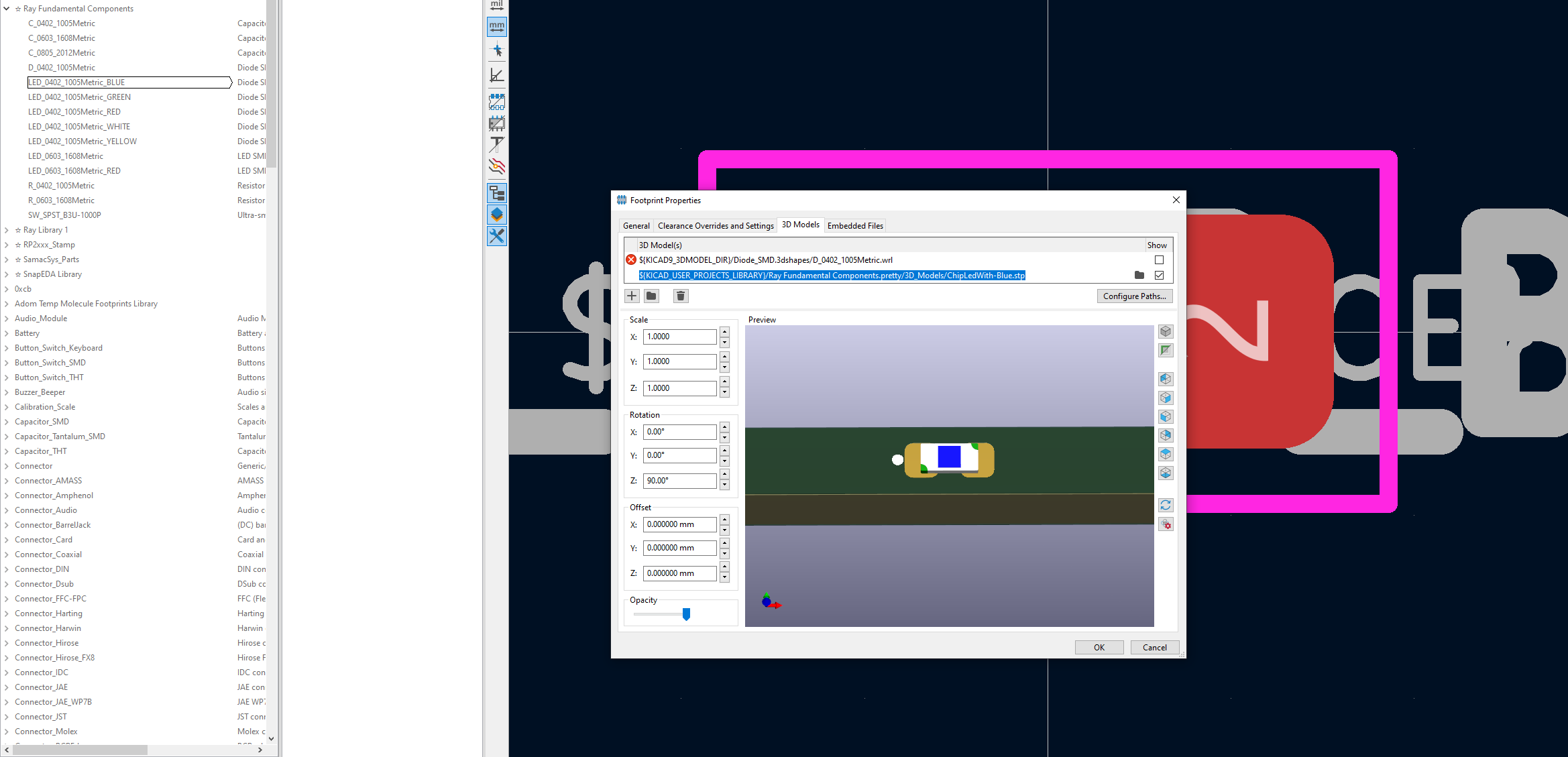The height and width of the screenshot is (757, 1568).
Task: Enable Show checkbox for D_0402_1005Metric.wrl
Action: click(1159, 259)
